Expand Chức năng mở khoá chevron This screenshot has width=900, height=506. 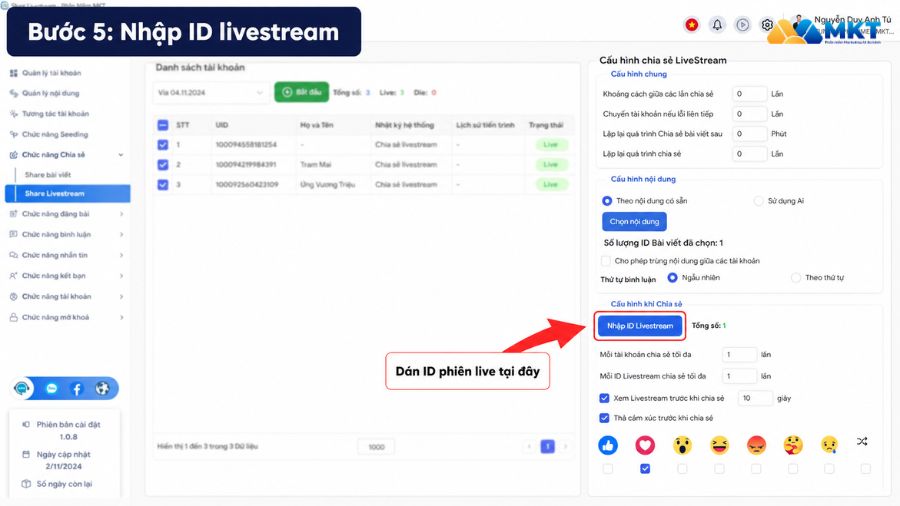(121, 317)
